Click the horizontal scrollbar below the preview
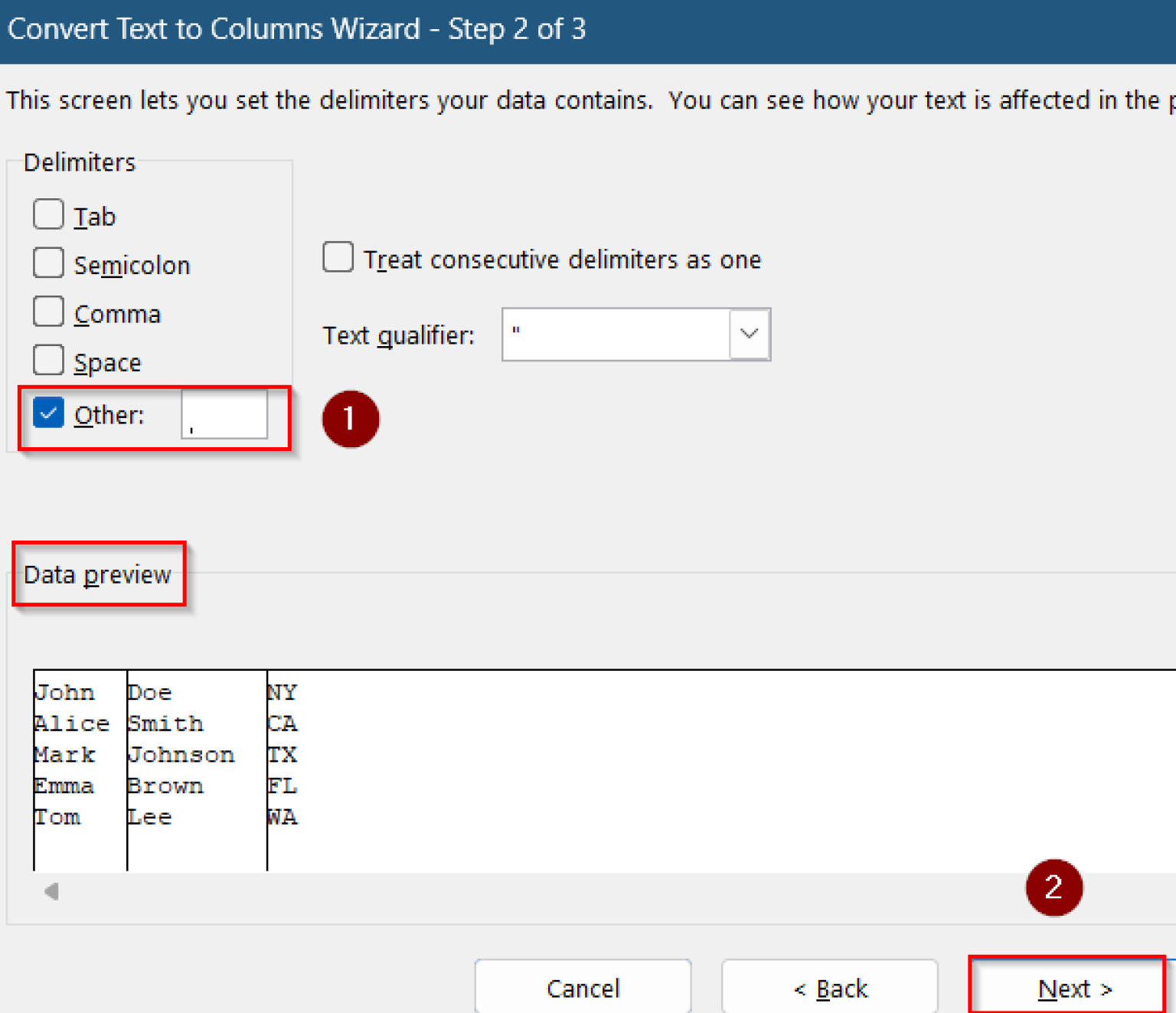Screen dimensions: 1176x1013 (536, 890)
